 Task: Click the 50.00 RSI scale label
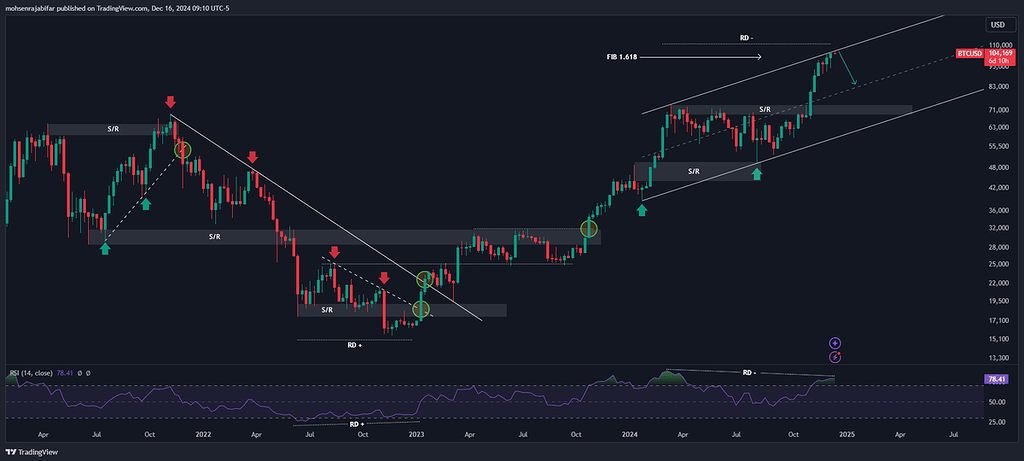click(x=996, y=402)
